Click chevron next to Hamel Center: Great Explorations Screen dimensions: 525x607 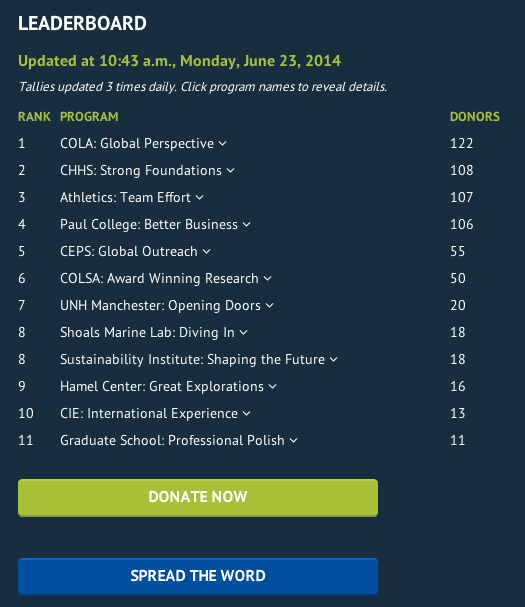click(273, 387)
